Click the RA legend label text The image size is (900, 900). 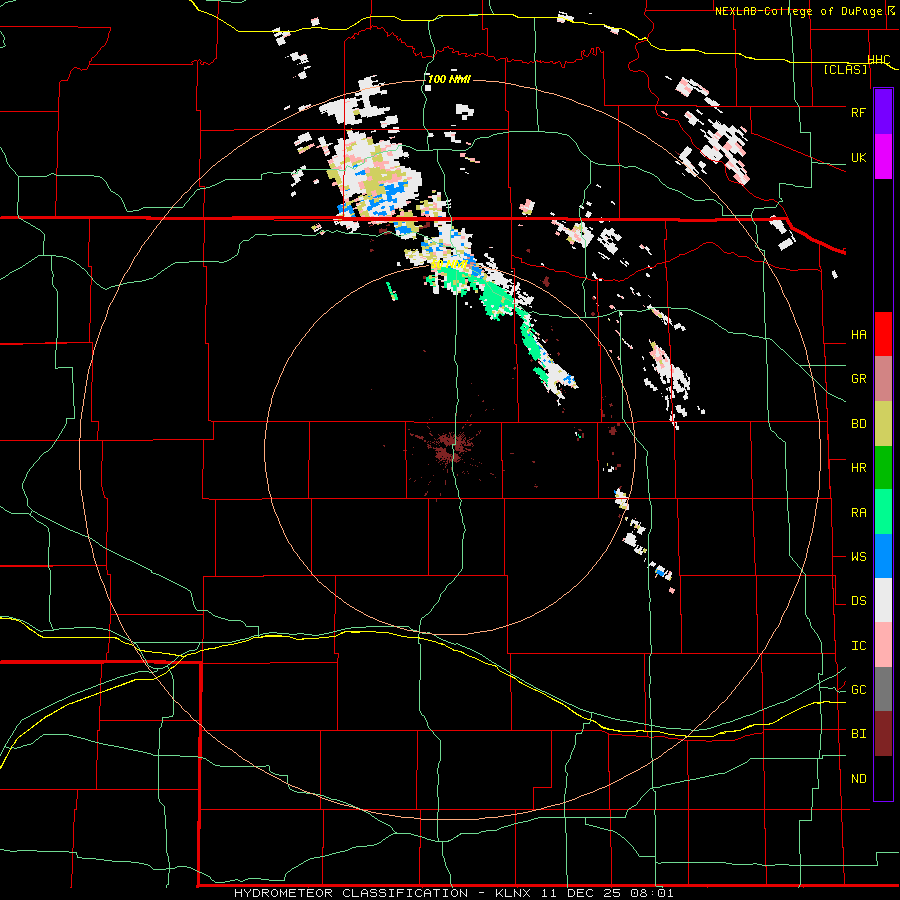tap(858, 513)
